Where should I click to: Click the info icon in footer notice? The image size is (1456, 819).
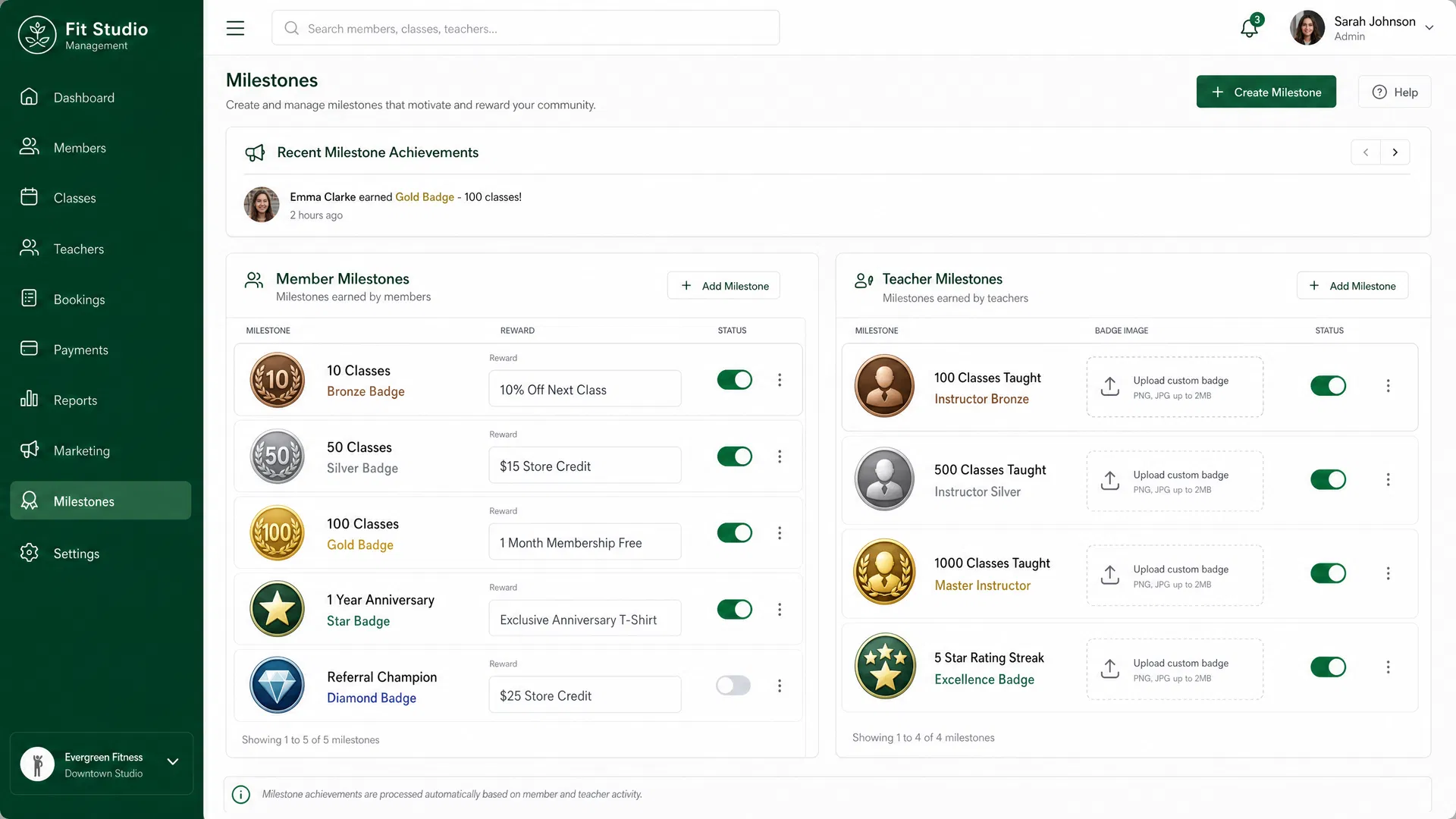[240, 794]
